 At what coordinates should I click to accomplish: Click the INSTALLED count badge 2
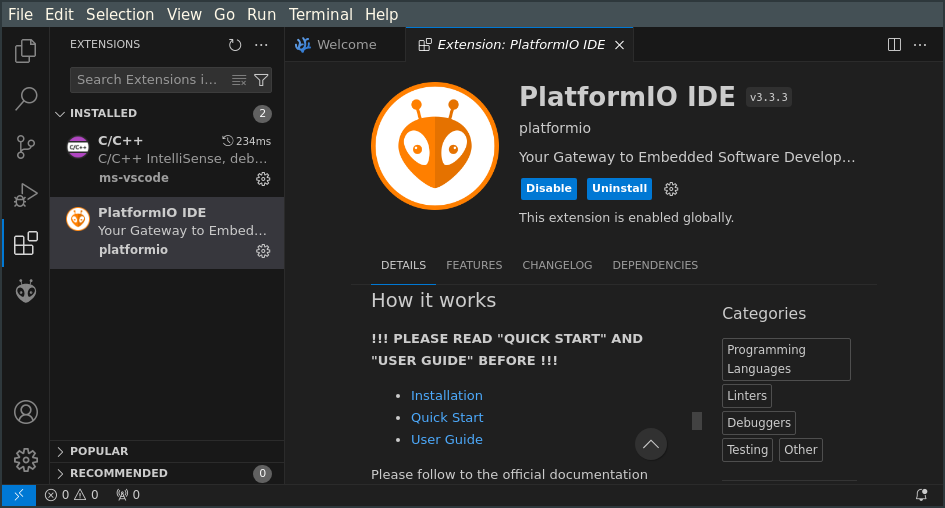262,113
